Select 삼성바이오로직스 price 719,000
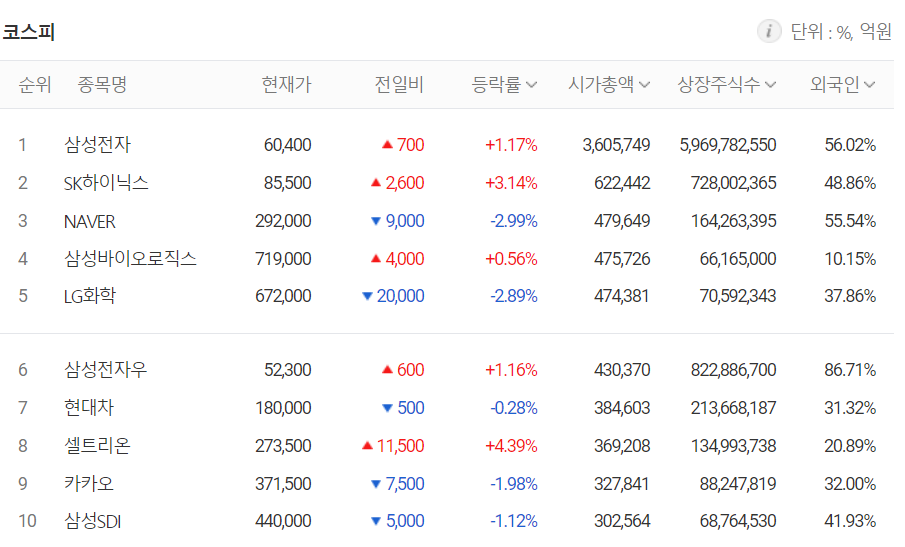Screen dimensions: 905x547 click(283, 259)
